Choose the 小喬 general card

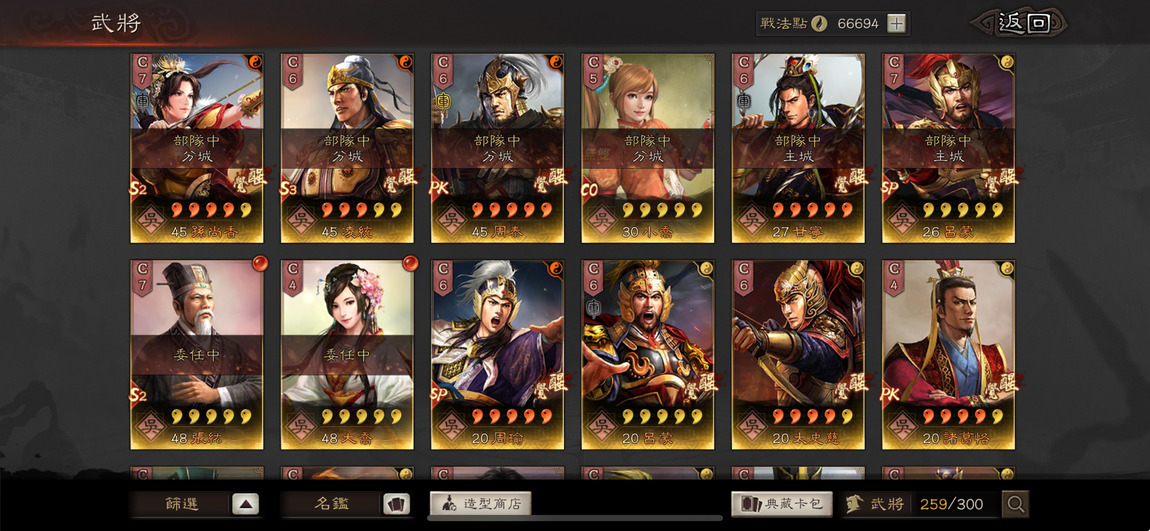click(648, 147)
